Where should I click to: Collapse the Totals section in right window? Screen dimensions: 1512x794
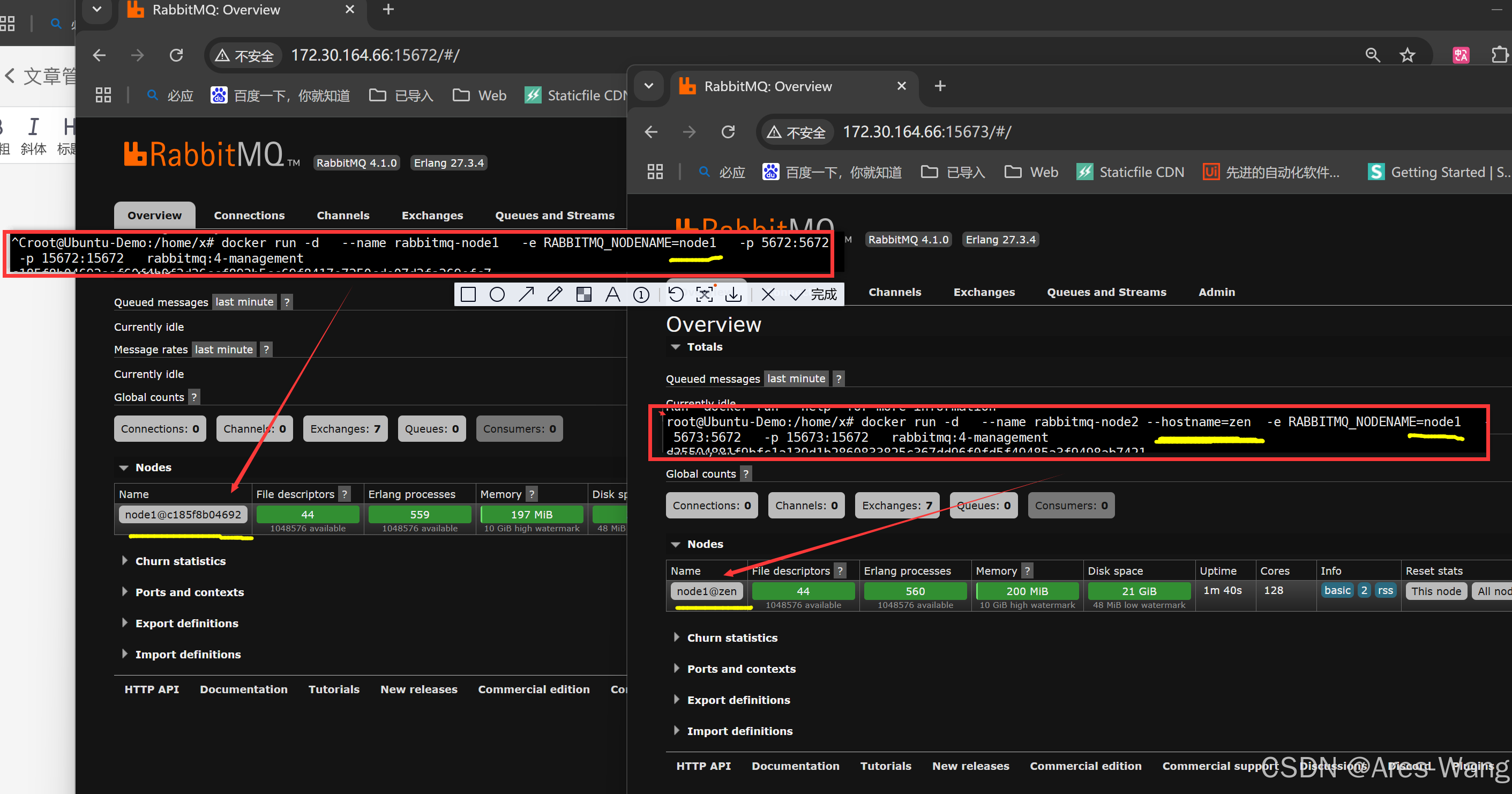pos(675,347)
